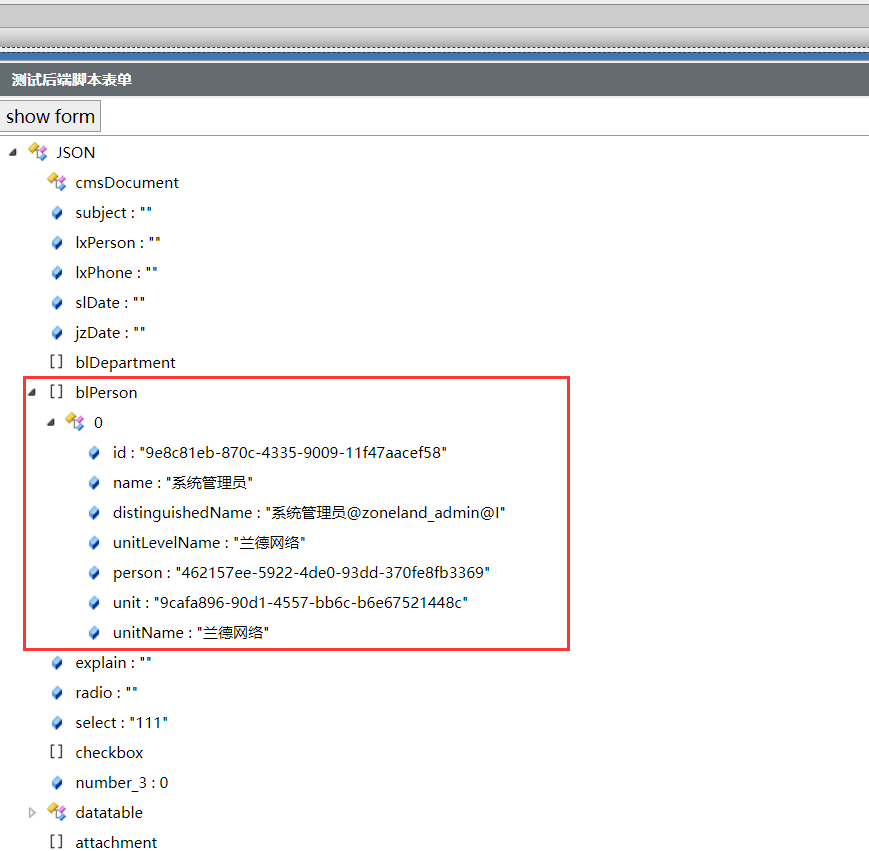Select the unitName : "兰德网络" row
Screen dimensions: 869x851
[191, 632]
